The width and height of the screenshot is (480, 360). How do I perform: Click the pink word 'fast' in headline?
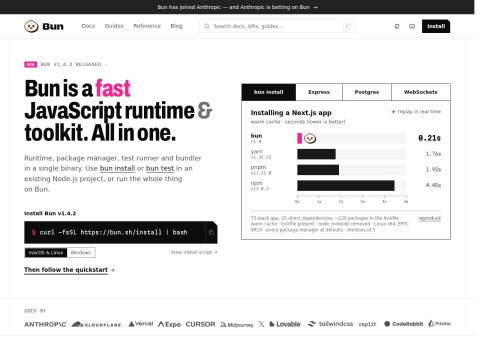(x=113, y=89)
